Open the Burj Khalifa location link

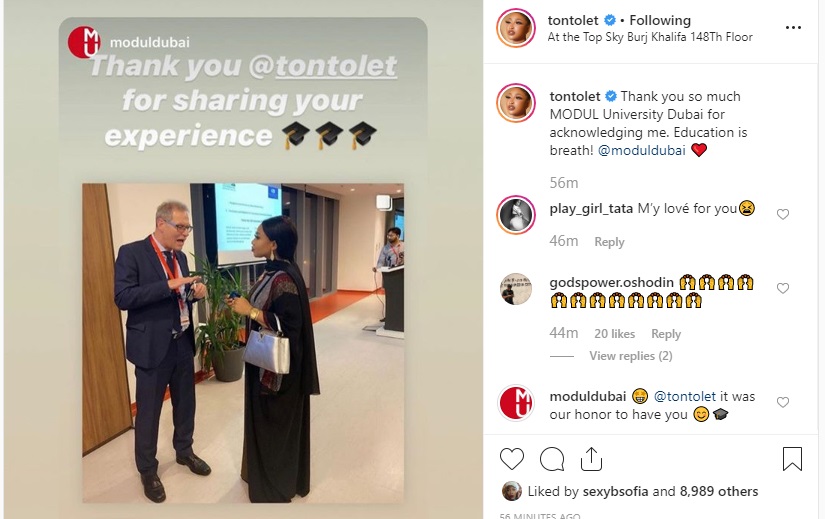click(650, 37)
